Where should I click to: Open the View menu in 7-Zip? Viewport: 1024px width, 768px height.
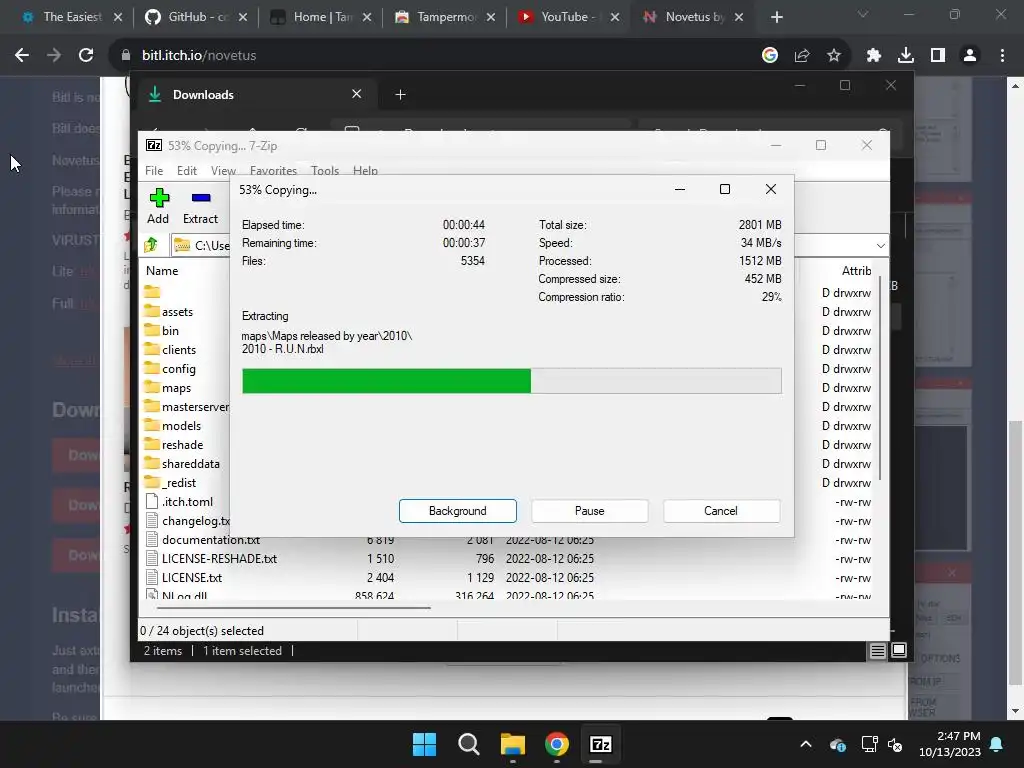click(x=223, y=170)
